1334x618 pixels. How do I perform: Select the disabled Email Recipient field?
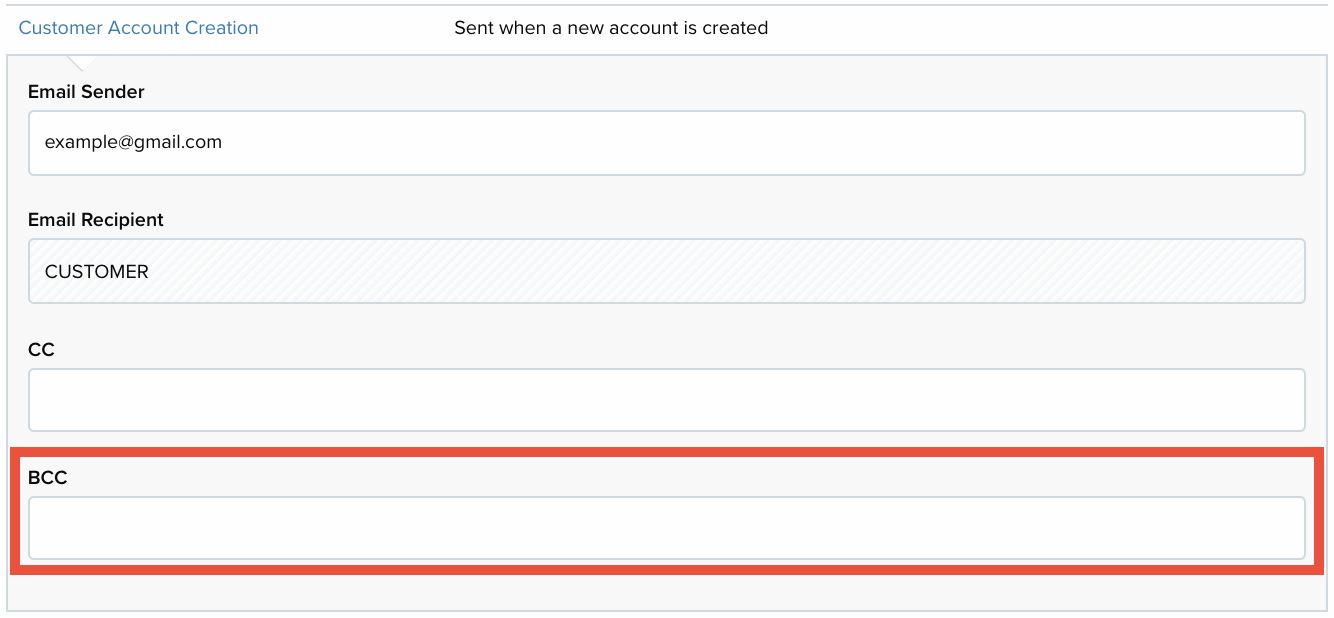pyautogui.click(x=667, y=271)
